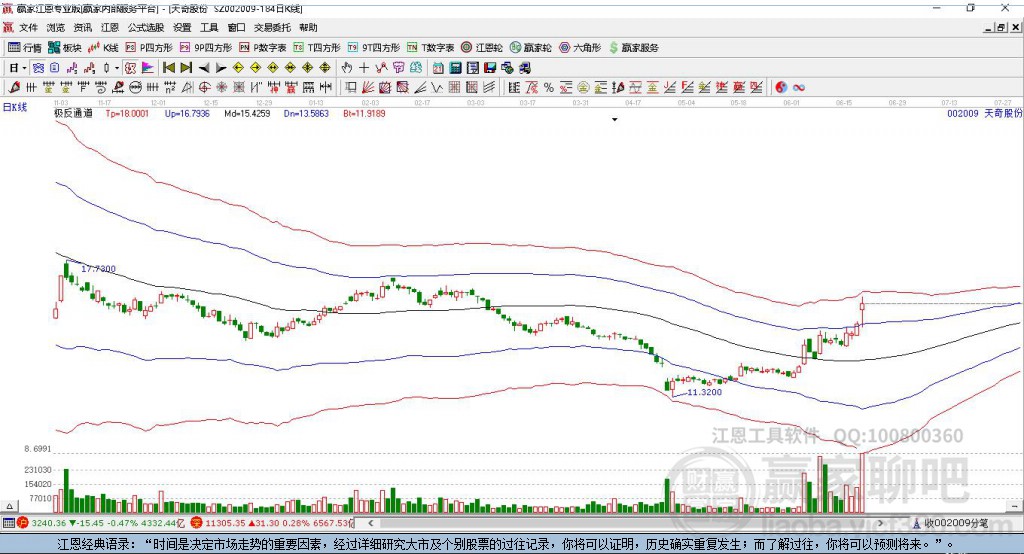Click the save floppy disk icon
This screenshot has width=1024, height=554.
(490, 68)
